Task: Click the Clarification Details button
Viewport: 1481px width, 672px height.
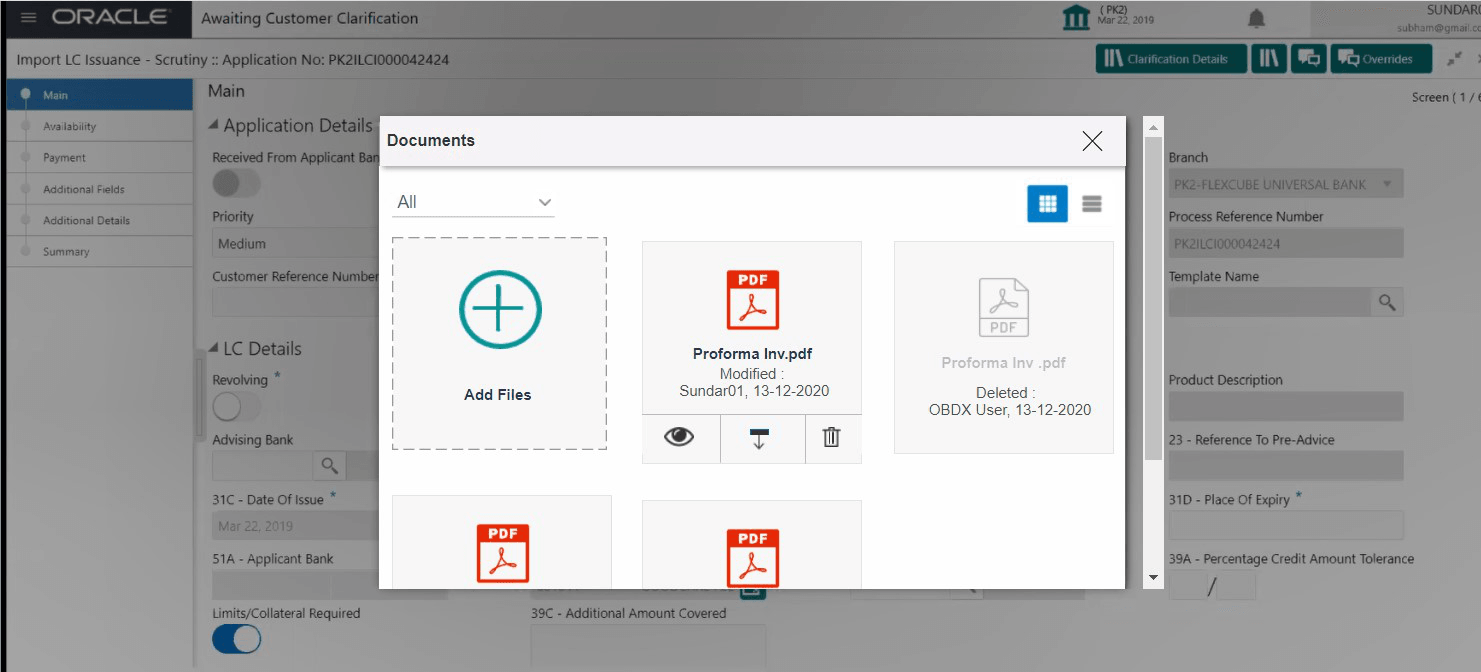Action: (x=1170, y=58)
